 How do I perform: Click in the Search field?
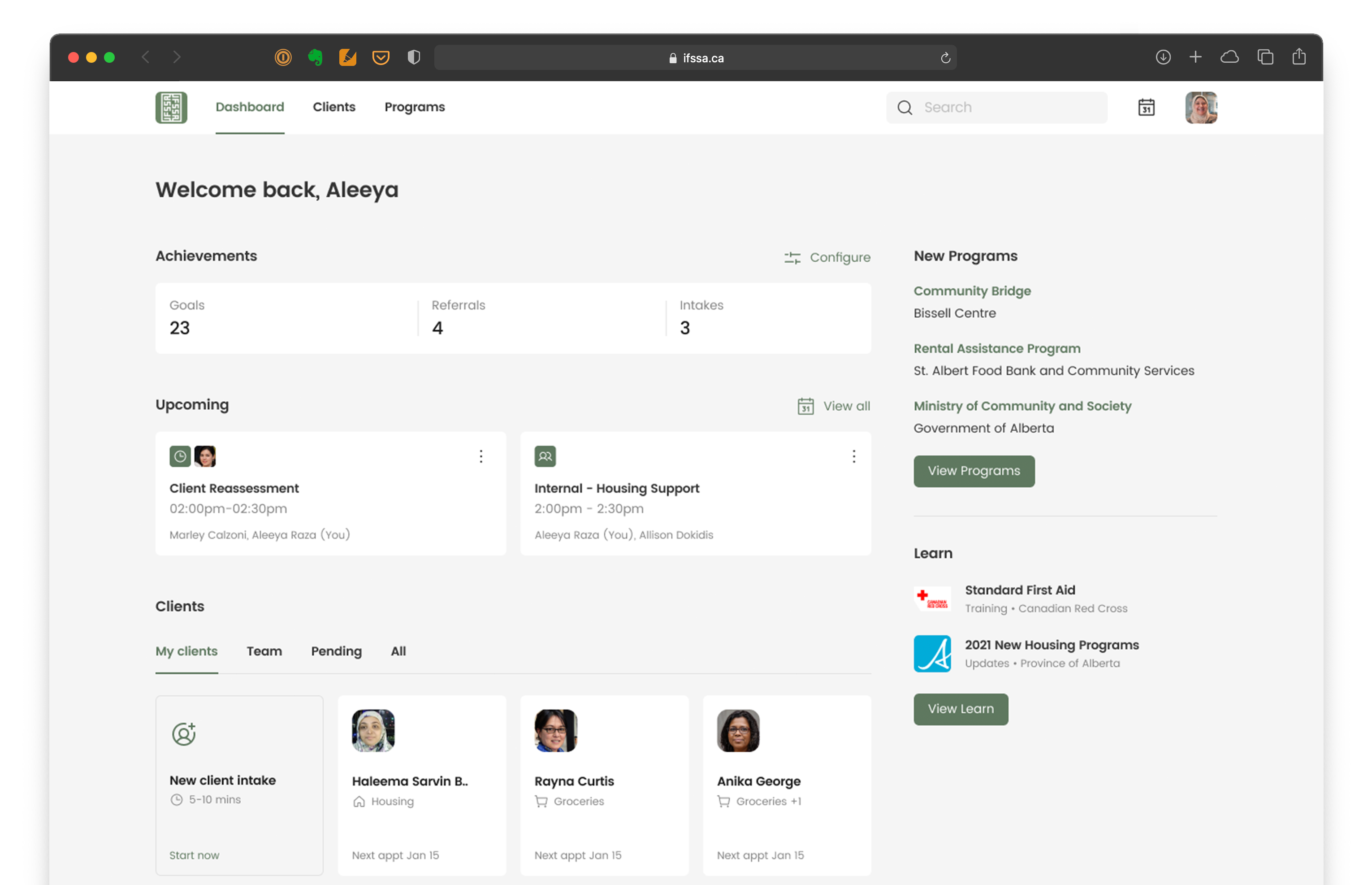(x=997, y=108)
